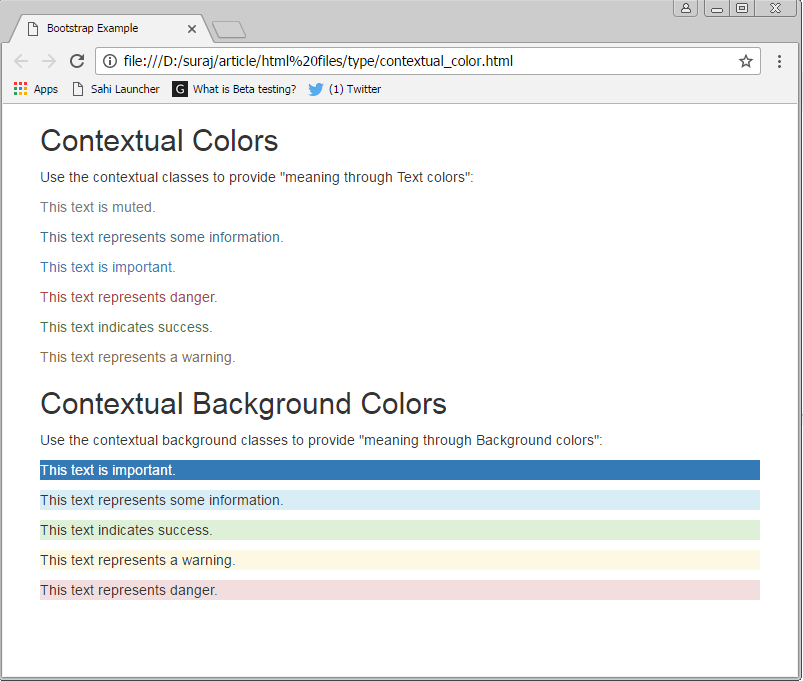Viewport: 803px width, 681px height.
Task: Maximize the browser window
Action: click(x=742, y=8)
